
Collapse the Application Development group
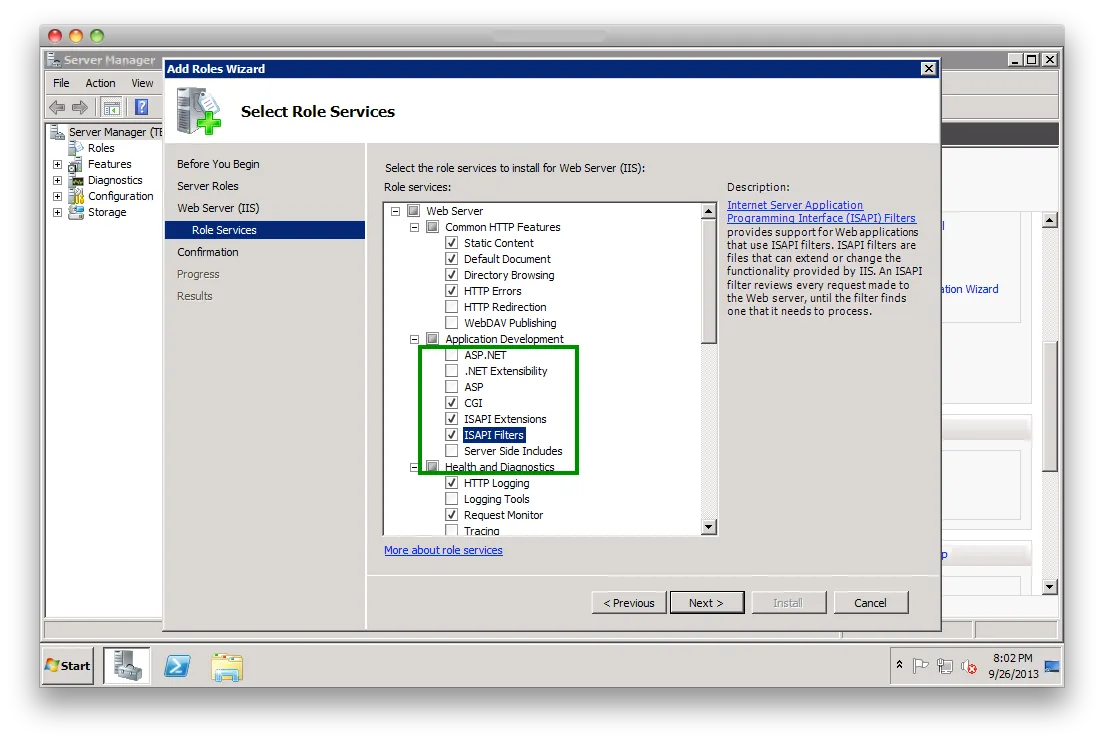click(x=415, y=339)
